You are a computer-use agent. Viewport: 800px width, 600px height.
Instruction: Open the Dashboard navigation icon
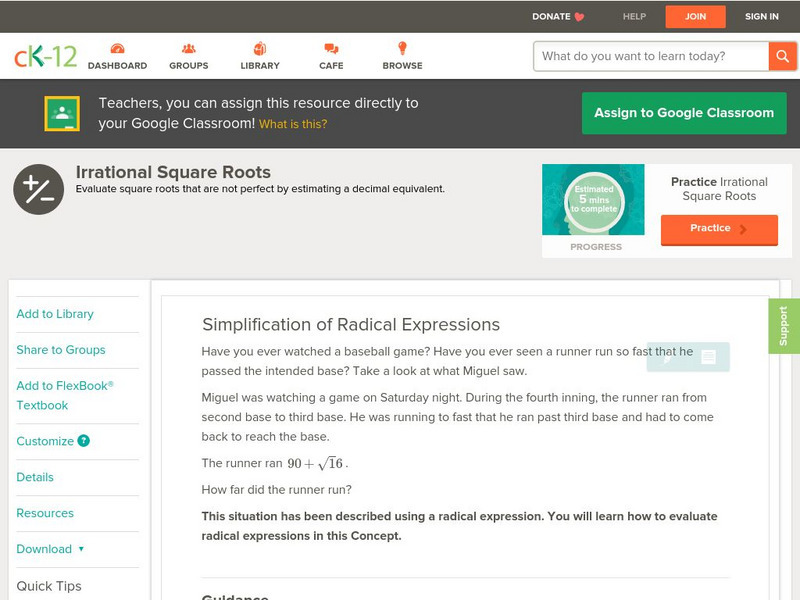tap(120, 47)
